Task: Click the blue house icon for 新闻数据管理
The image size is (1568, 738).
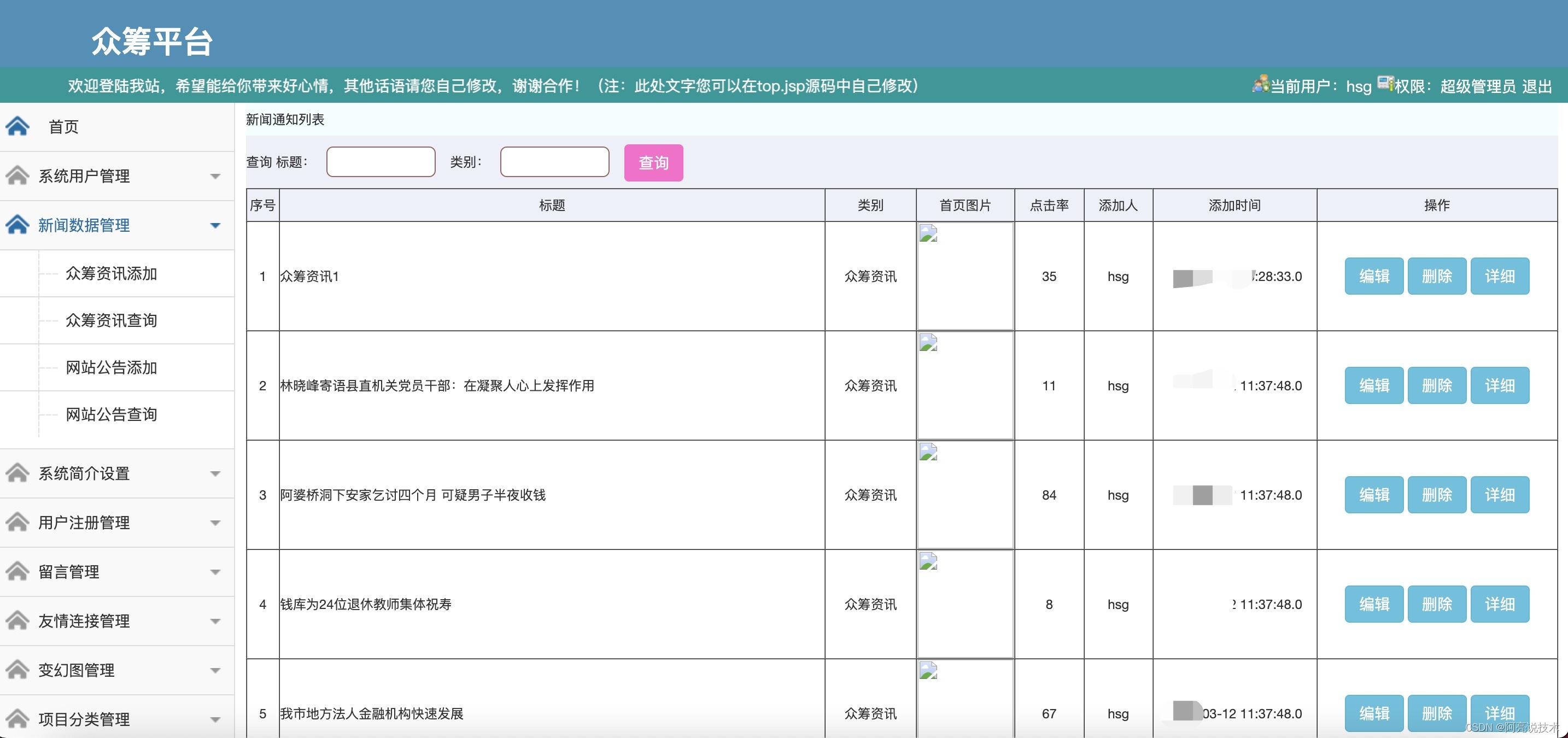Action: pyautogui.click(x=17, y=225)
